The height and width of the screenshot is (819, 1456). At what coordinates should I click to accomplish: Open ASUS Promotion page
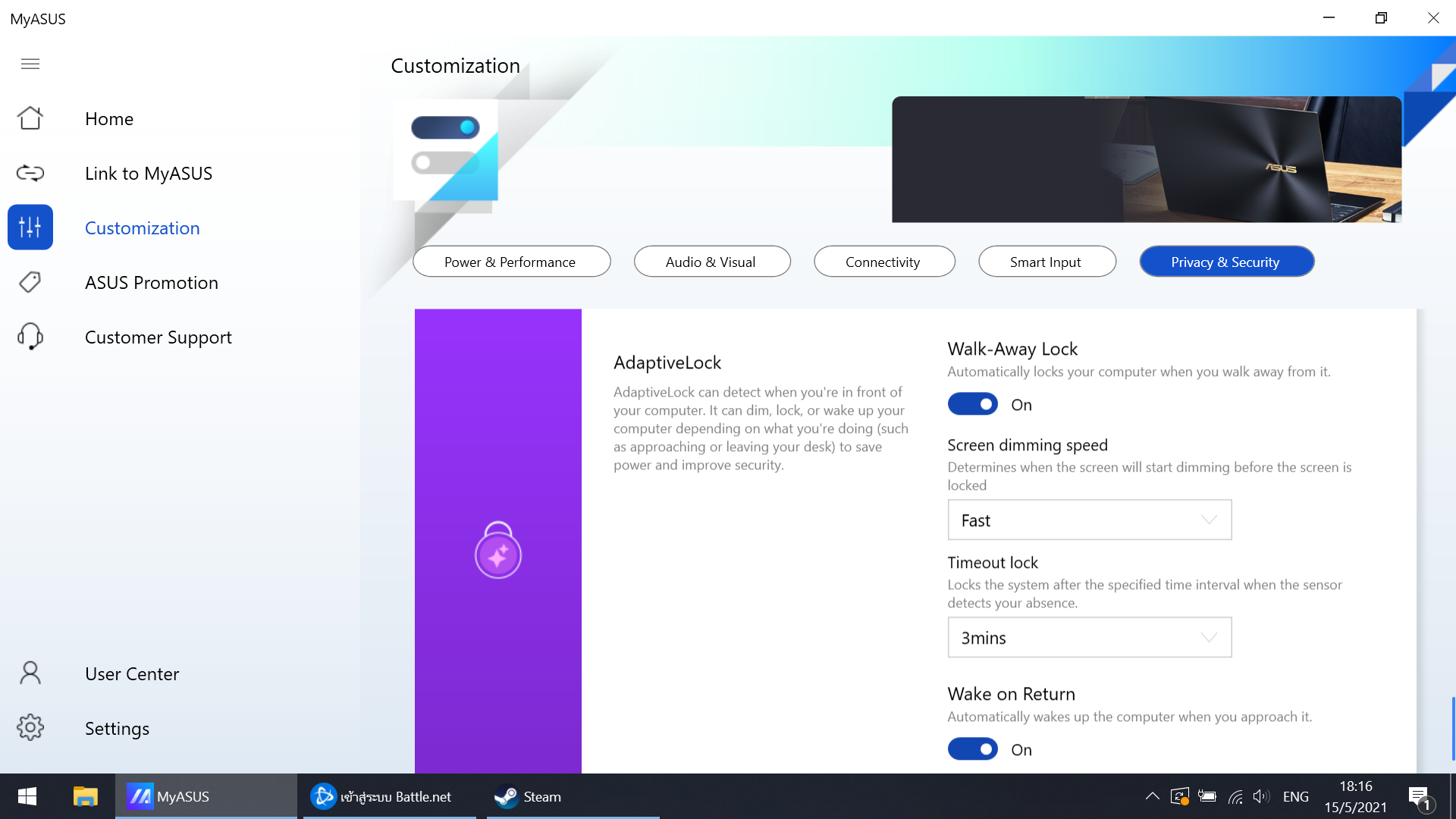pyautogui.click(x=152, y=283)
